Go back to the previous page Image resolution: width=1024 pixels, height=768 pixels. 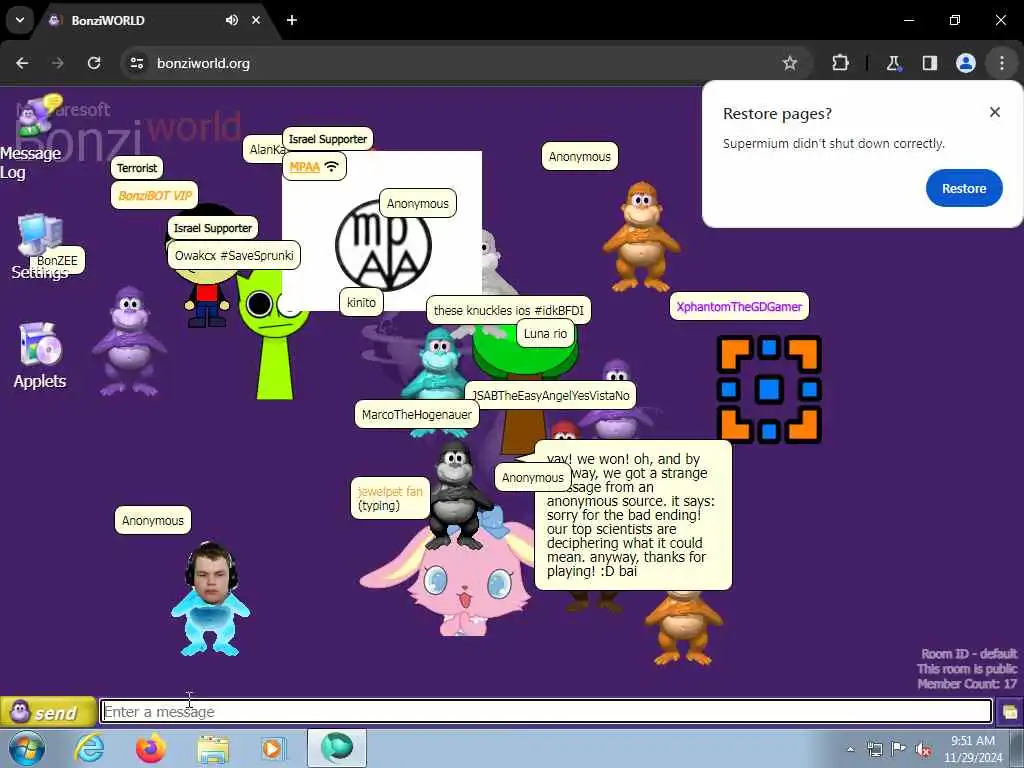pos(22,63)
